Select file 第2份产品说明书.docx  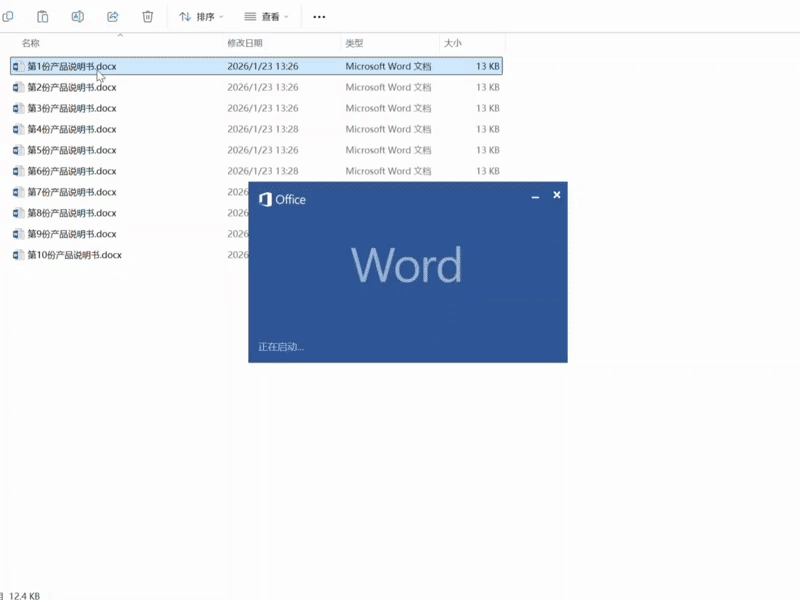[x=72, y=87]
